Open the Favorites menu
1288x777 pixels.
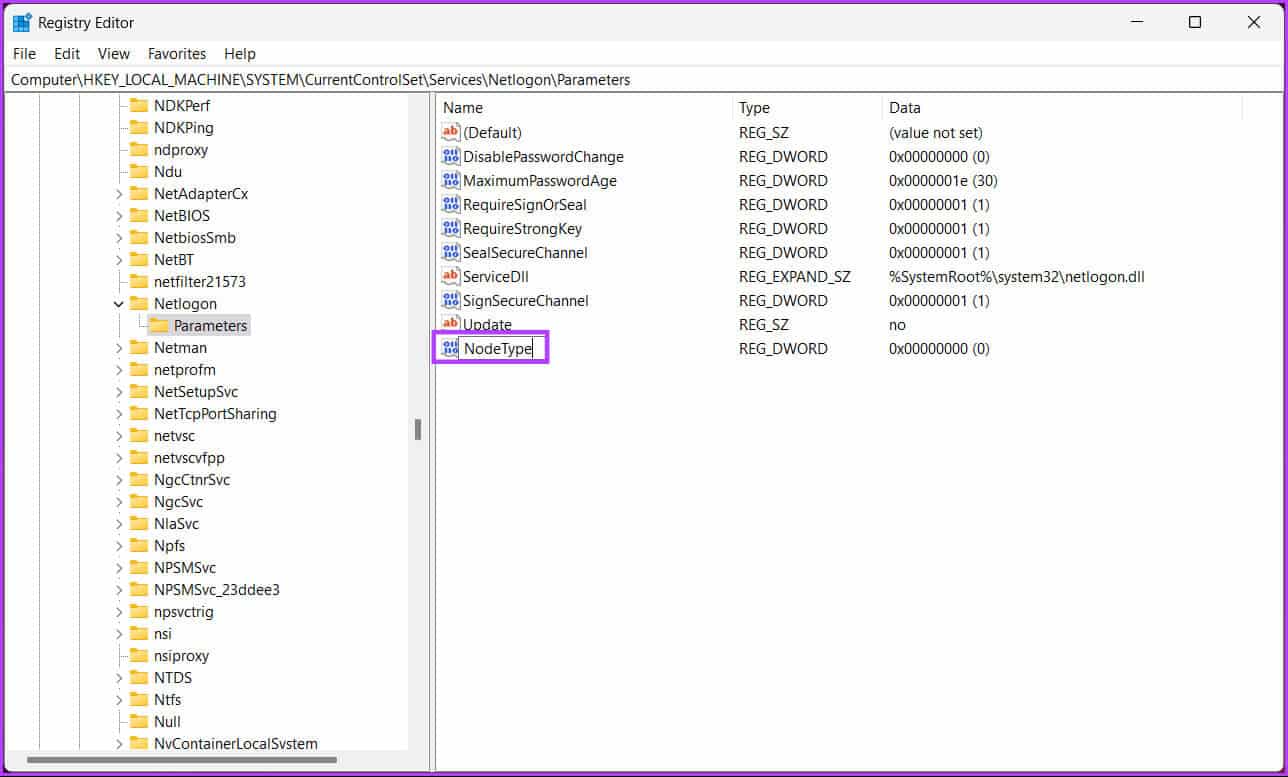[x=177, y=53]
